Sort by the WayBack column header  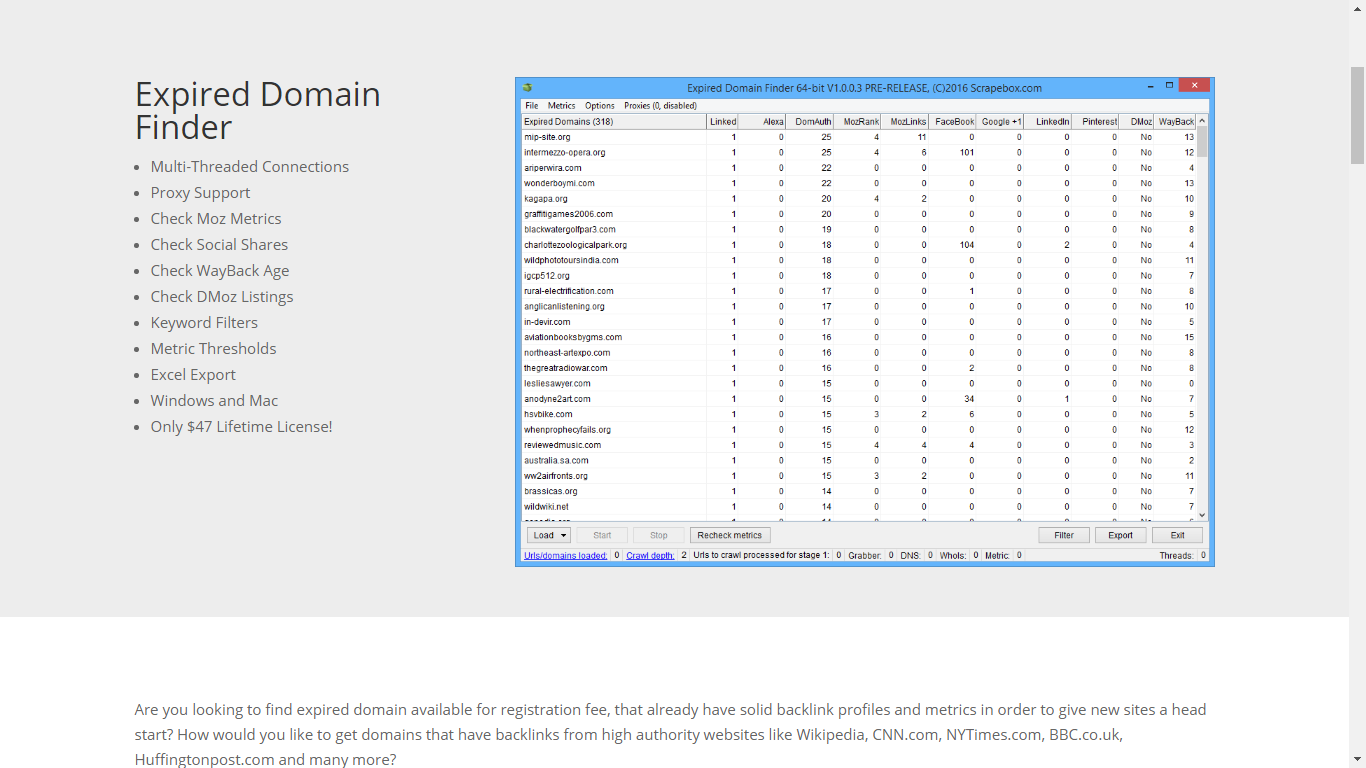(x=1176, y=121)
